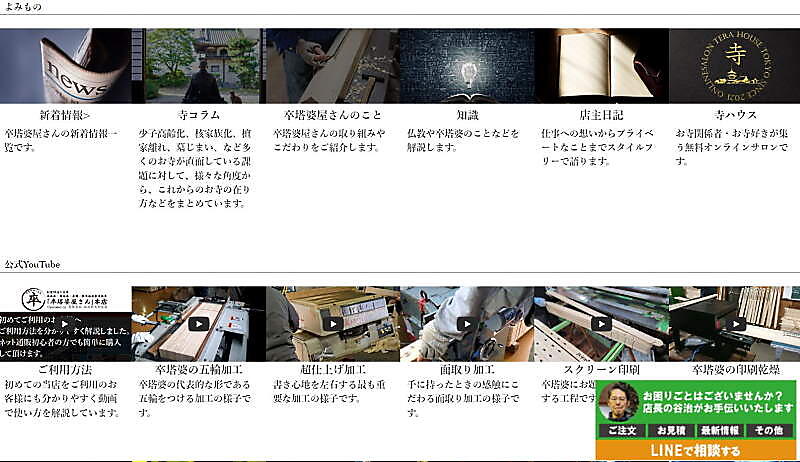800x462 pixels.
Task: Open the news newspaper thumbnail
Action: (x=66, y=66)
